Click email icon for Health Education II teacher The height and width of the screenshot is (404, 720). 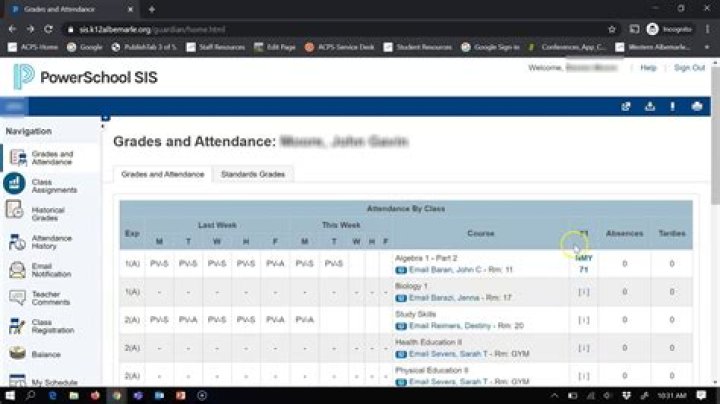[401, 354]
